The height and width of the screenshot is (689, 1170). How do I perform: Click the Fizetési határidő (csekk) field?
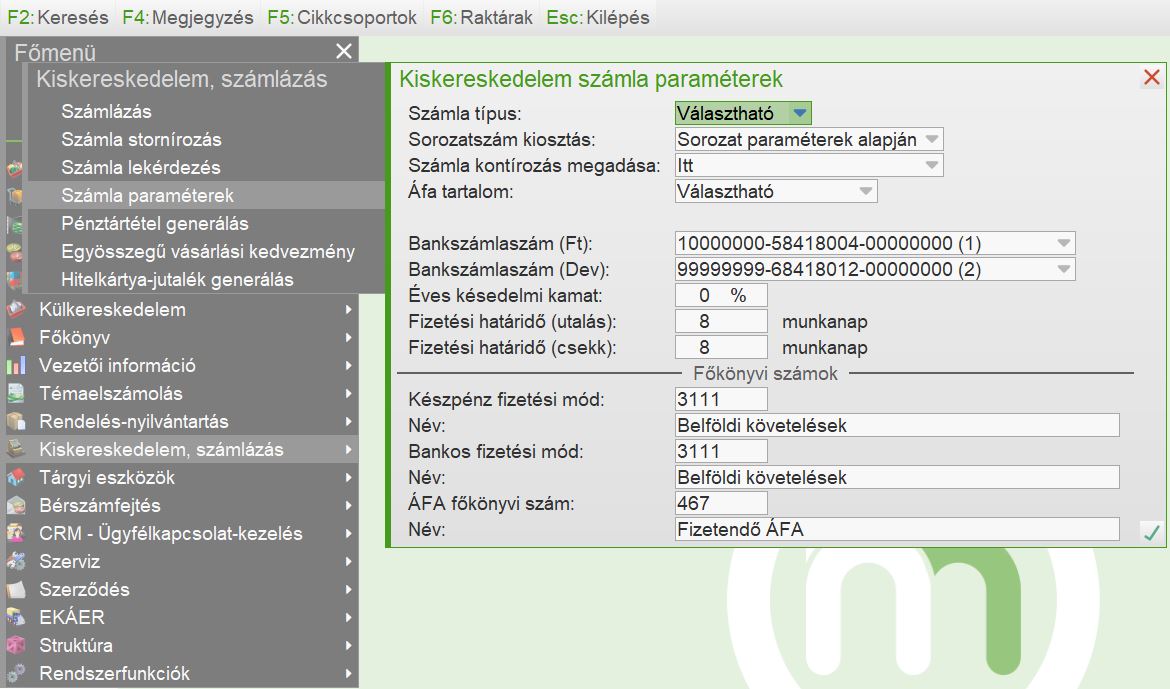(x=721, y=348)
